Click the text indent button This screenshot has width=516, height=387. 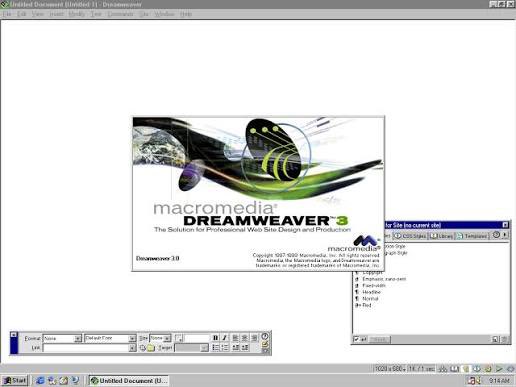coord(245,348)
